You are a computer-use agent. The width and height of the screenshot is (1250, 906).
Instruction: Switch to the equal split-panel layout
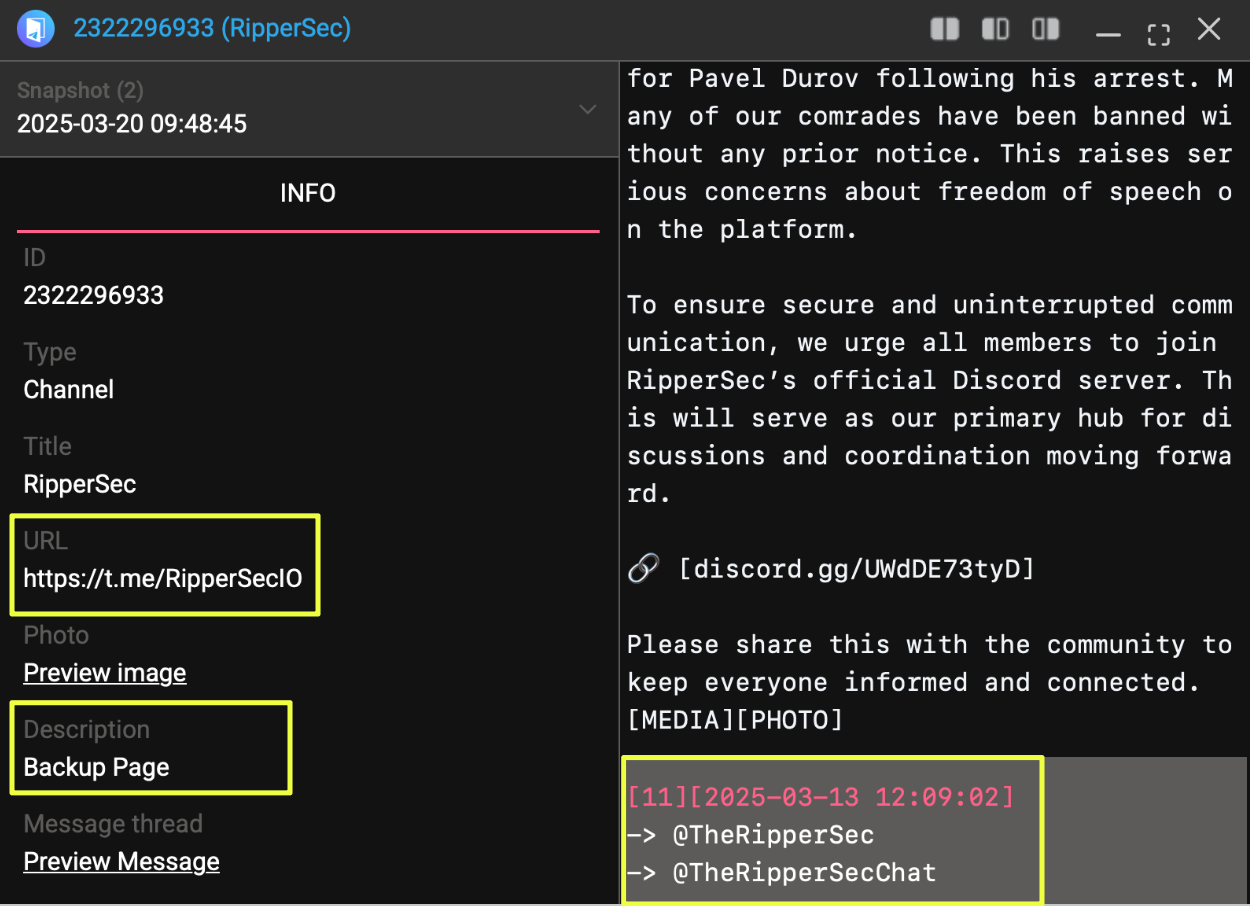(944, 29)
